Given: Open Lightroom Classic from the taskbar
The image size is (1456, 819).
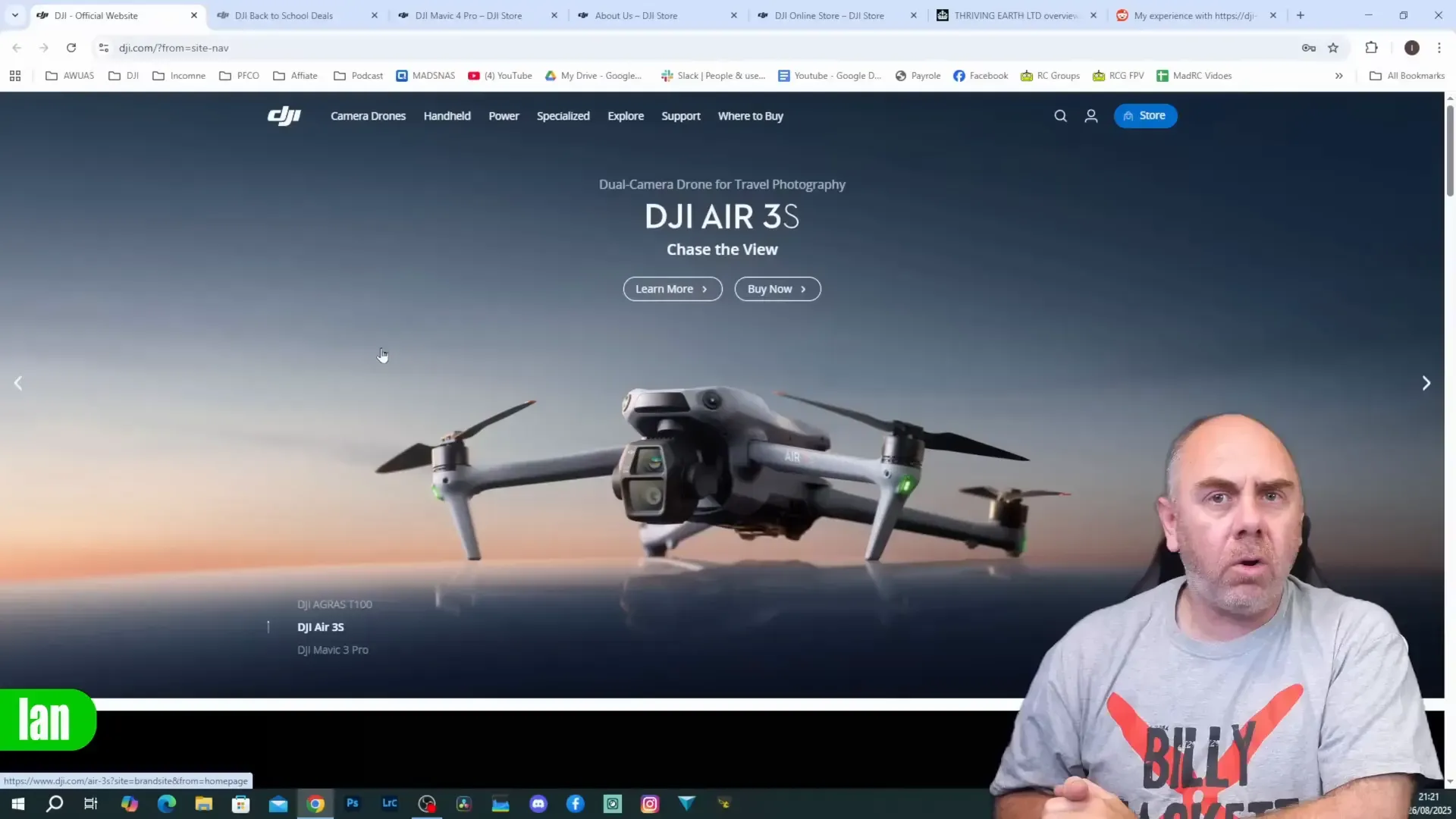Looking at the screenshot, I should click(390, 804).
